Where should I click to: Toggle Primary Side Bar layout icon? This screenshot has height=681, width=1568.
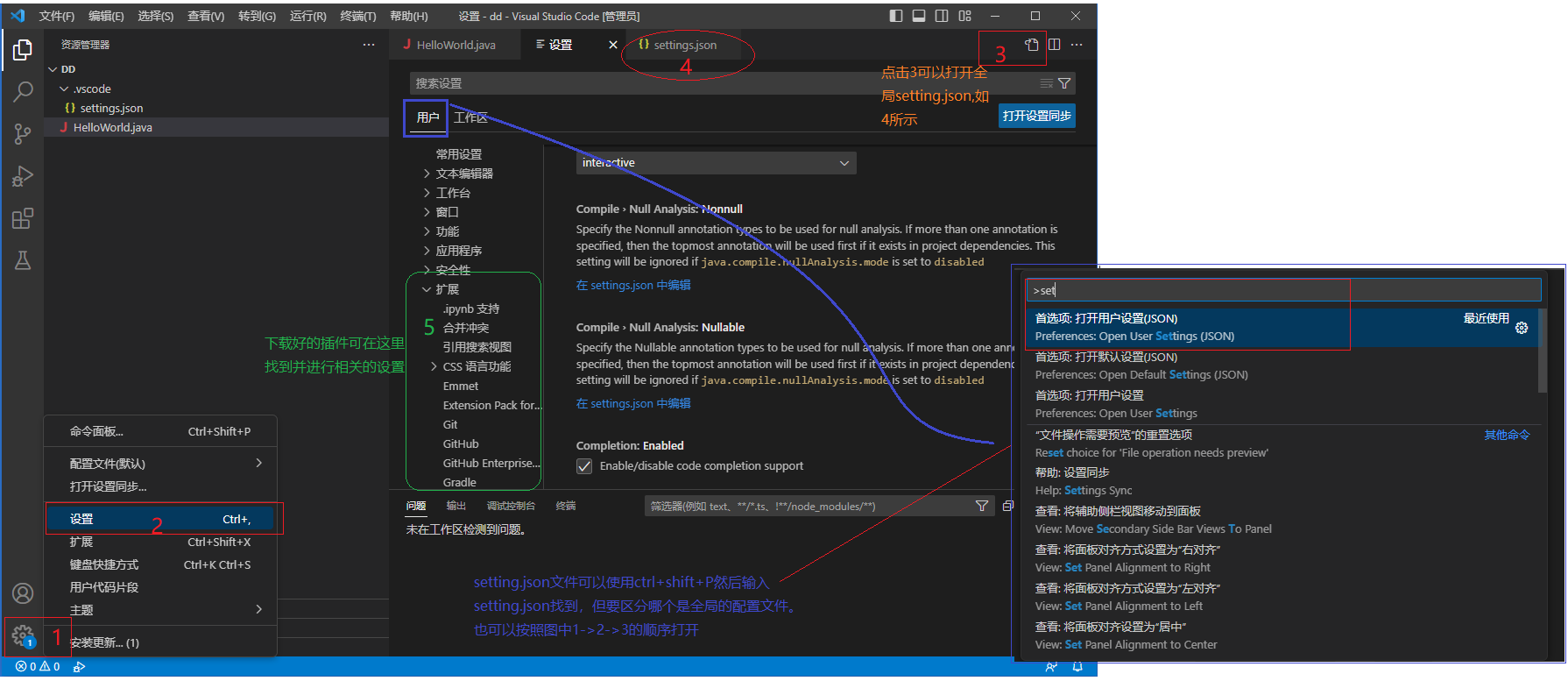pyautogui.click(x=896, y=16)
